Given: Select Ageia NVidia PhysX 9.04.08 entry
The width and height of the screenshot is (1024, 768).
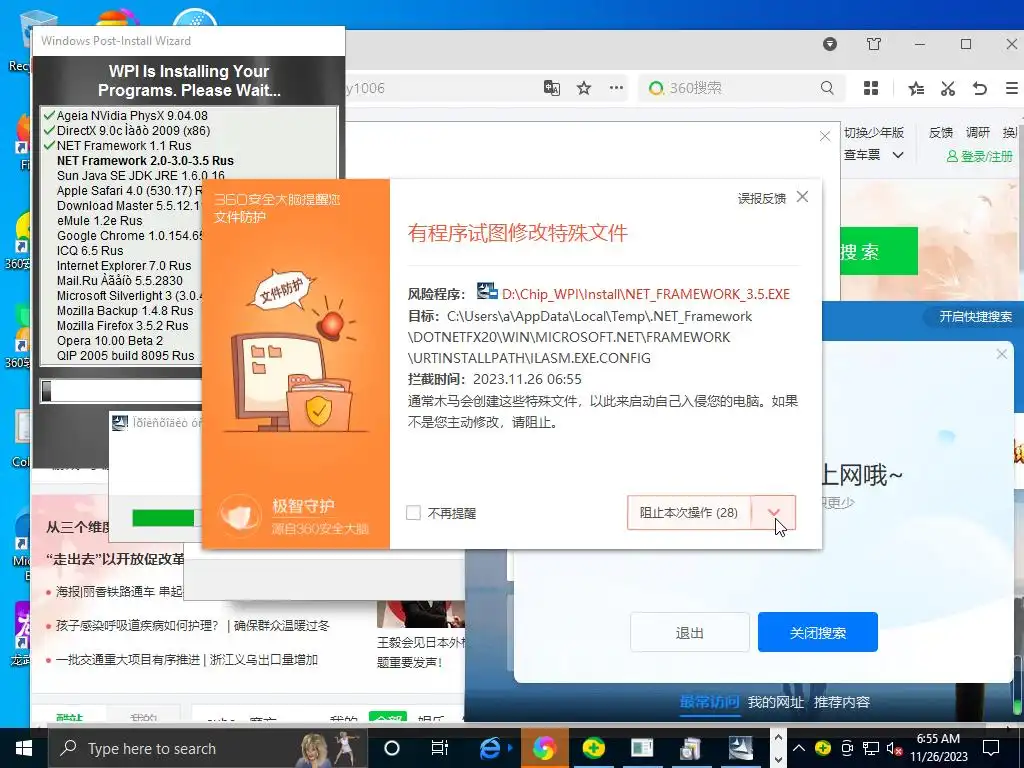Looking at the screenshot, I should [x=132, y=116].
